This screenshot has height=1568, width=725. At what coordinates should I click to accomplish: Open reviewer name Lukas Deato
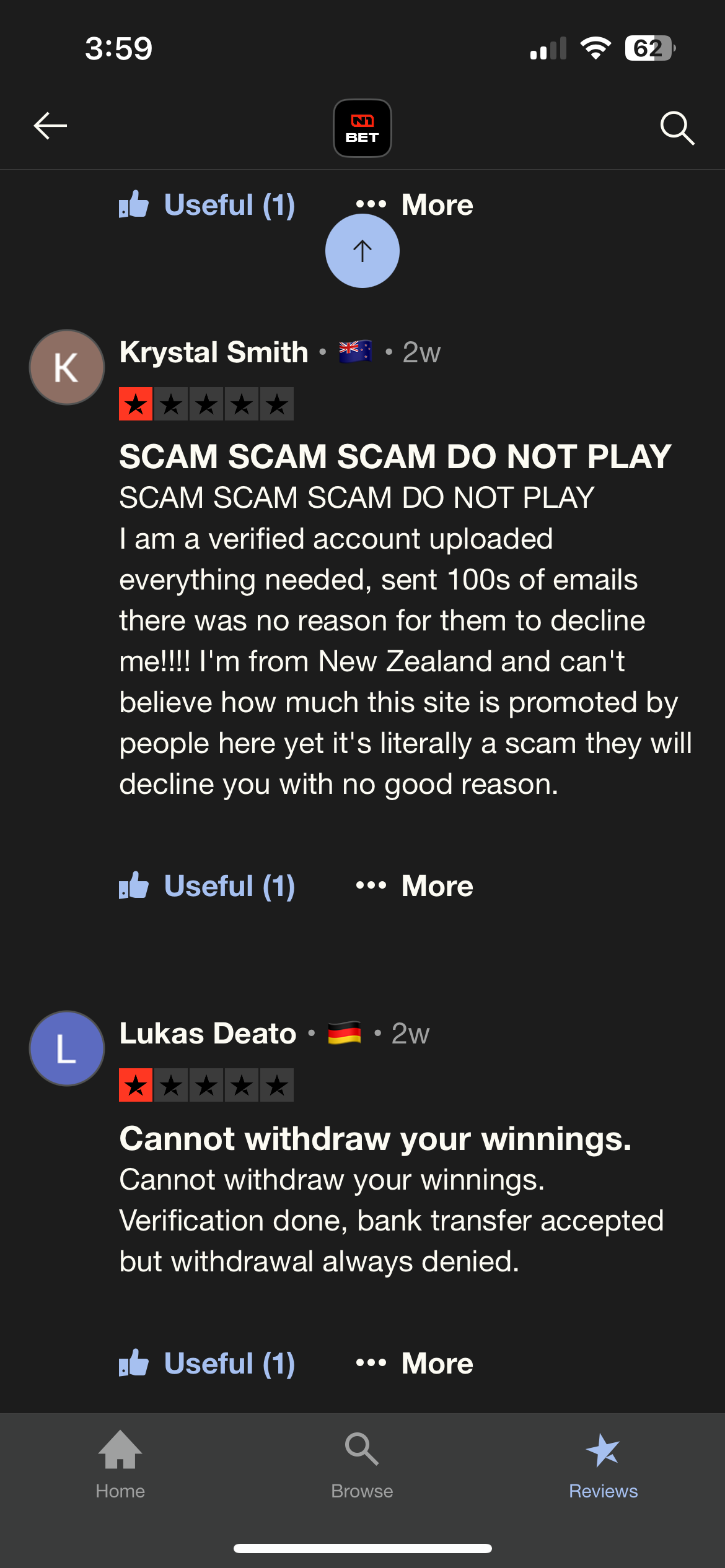208,1034
